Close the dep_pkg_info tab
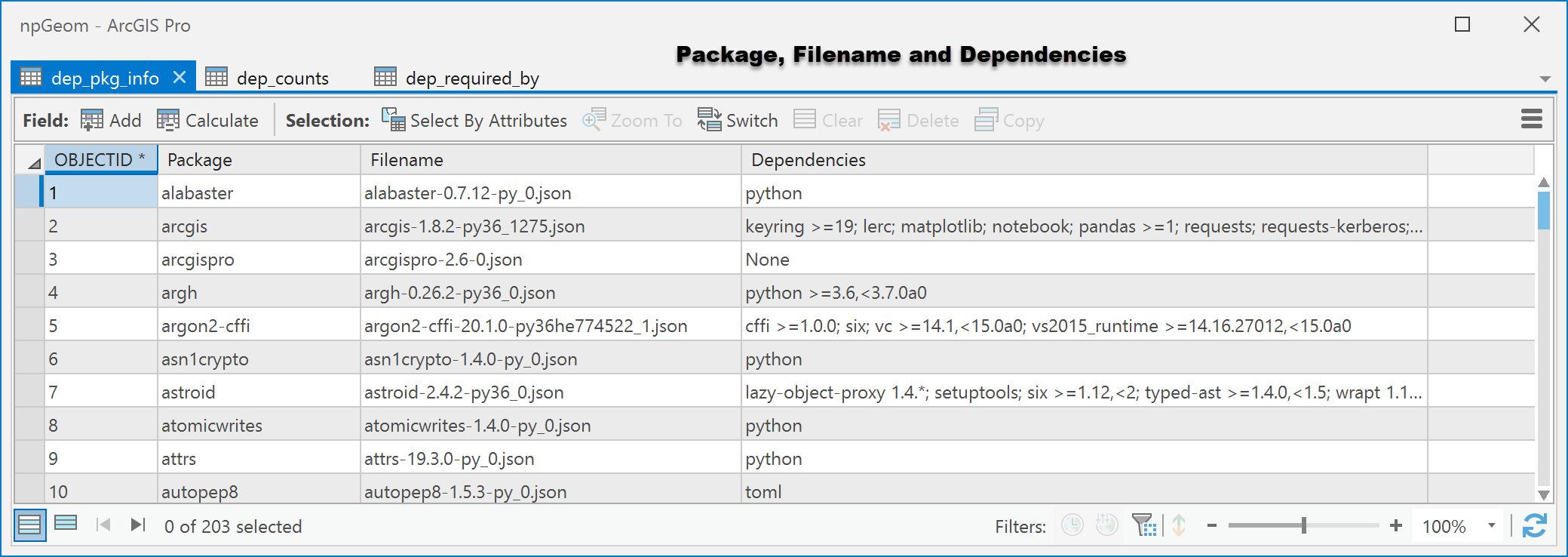The width and height of the screenshot is (1568, 557). (x=180, y=77)
